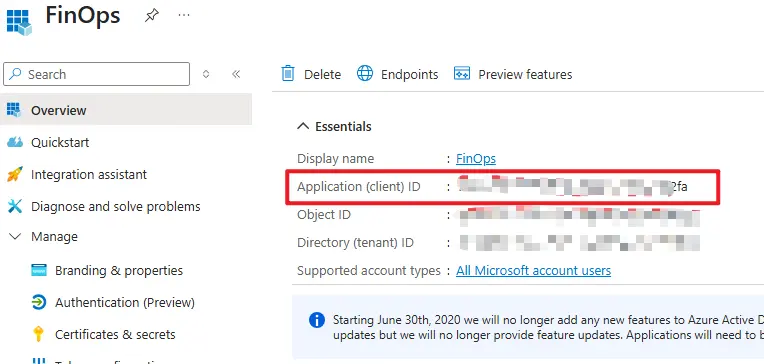
Task: Open All Microsoft account users link
Action: click(x=533, y=270)
